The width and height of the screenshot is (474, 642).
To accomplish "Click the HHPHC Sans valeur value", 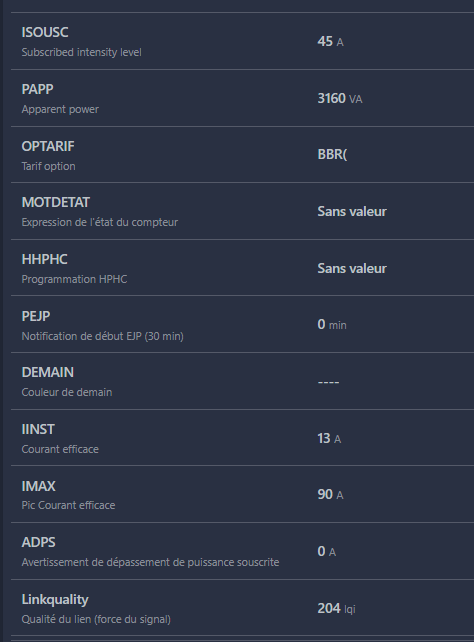I will (352, 268).
